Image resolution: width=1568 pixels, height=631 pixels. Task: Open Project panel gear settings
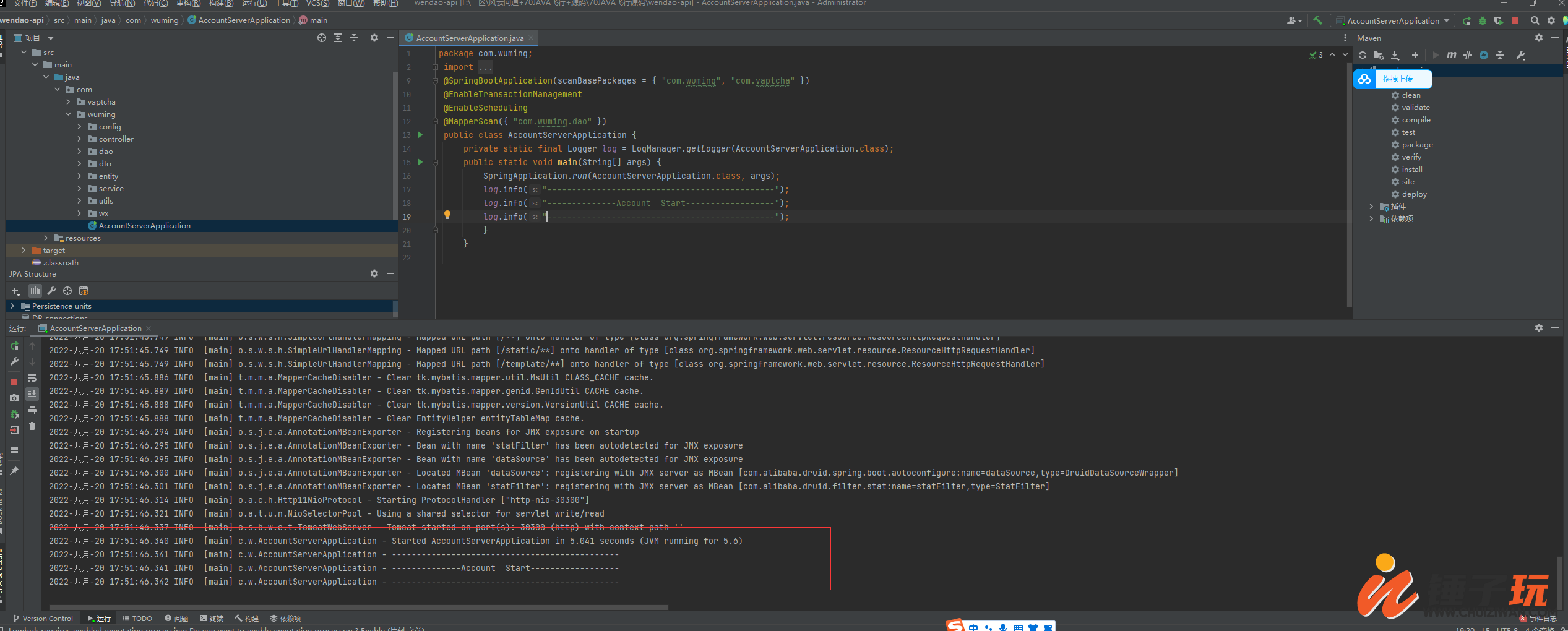point(374,38)
